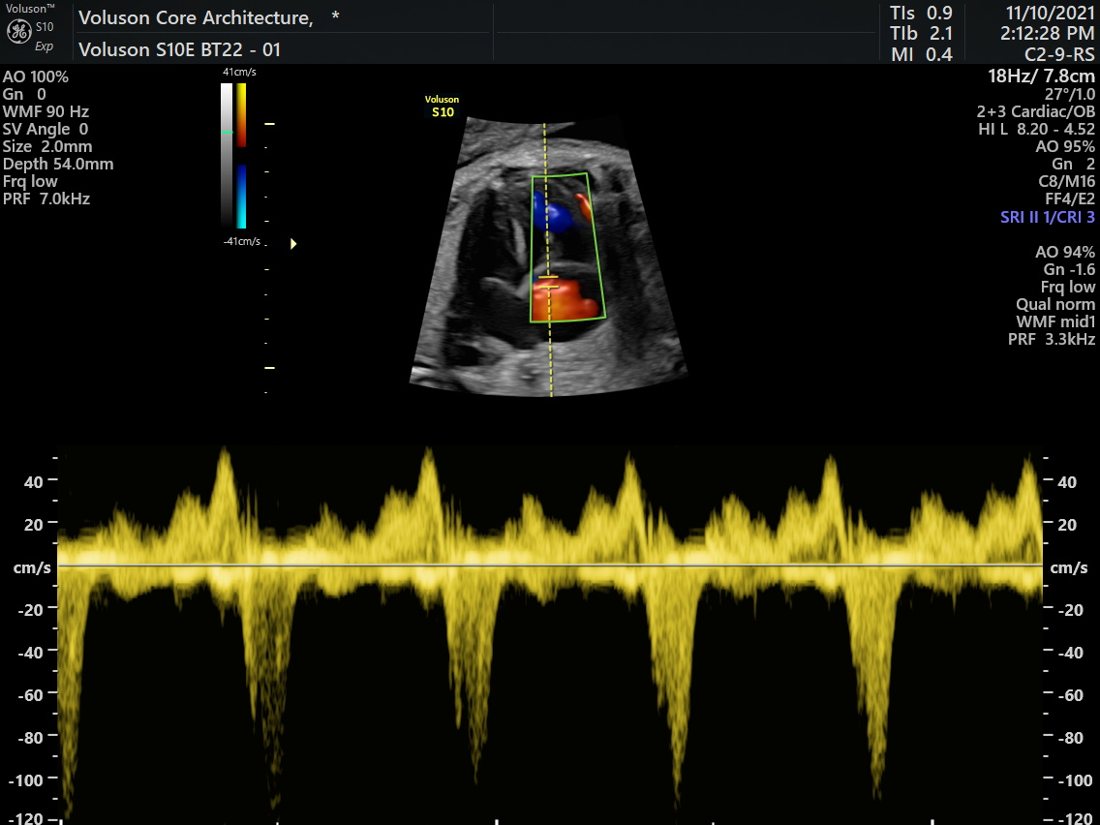1100x825 pixels.
Task: Click the 'SV Angle 0' value
Action: pos(46,129)
